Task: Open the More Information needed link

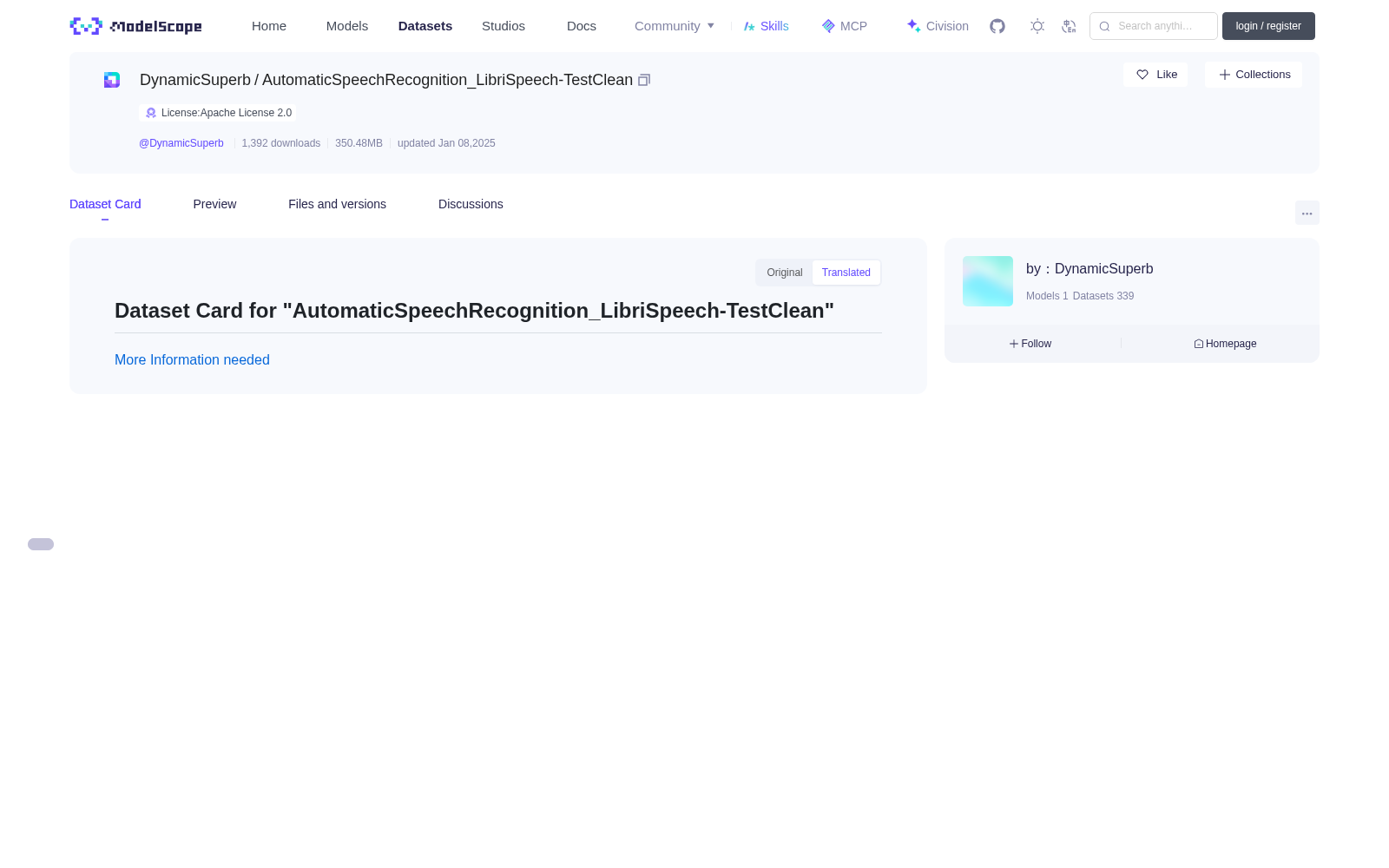Action: point(192,359)
